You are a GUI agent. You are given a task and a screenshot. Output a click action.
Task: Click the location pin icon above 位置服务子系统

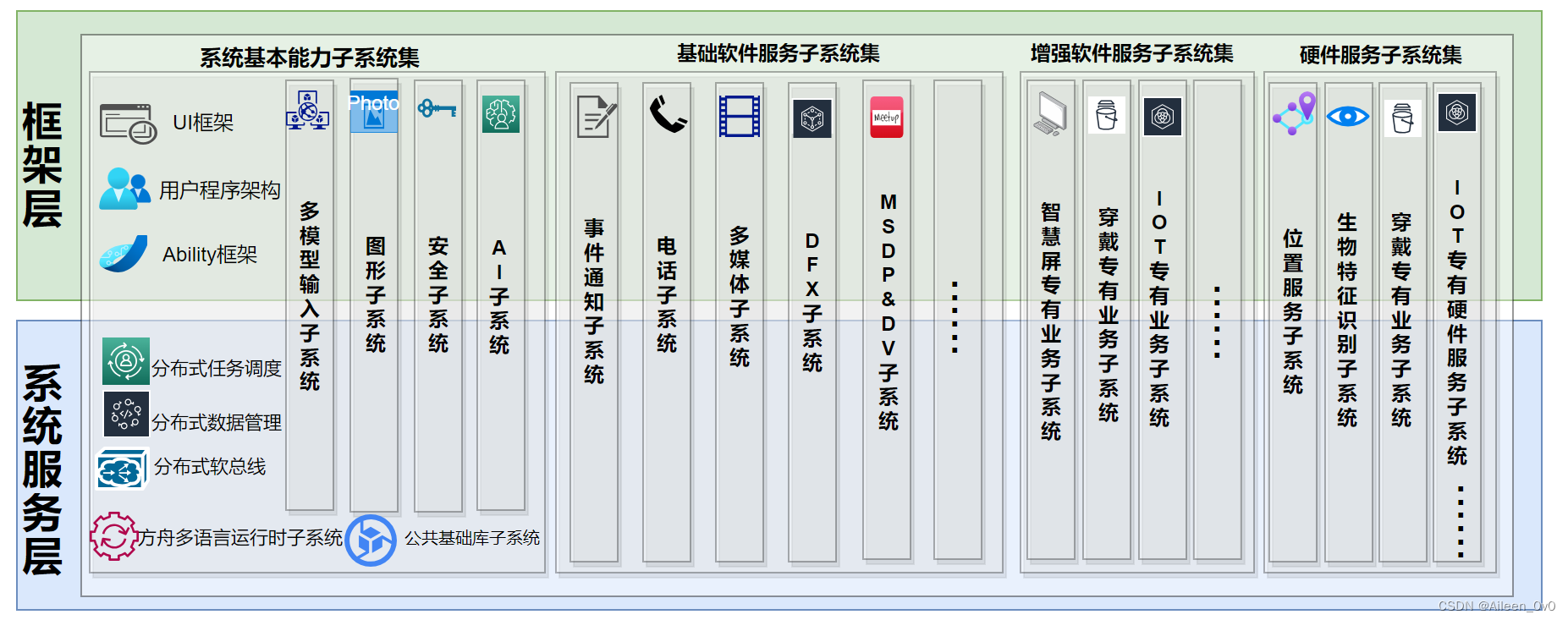pyautogui.click(x=1295, y=113)
